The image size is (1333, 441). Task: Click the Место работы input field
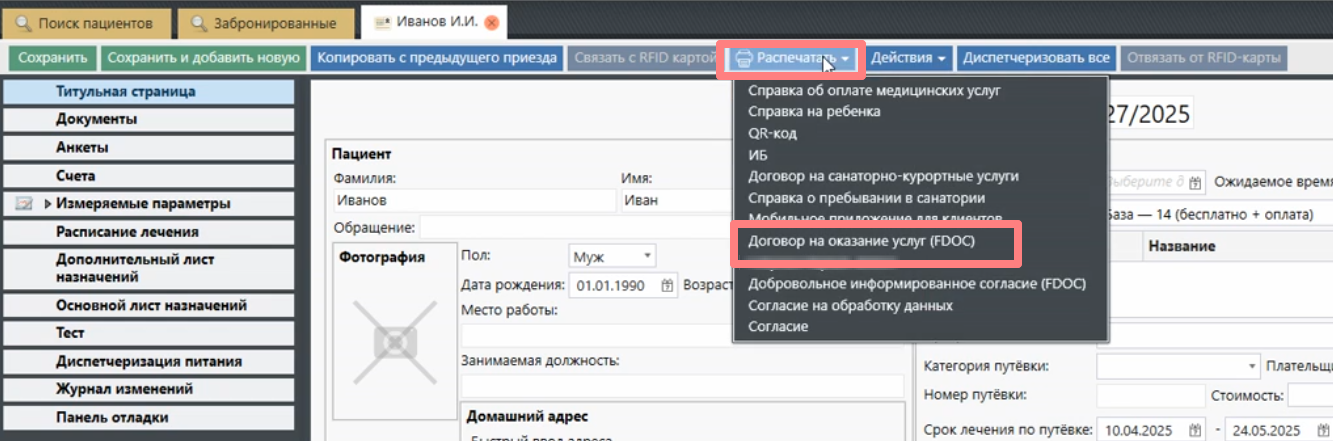point(682,335)
